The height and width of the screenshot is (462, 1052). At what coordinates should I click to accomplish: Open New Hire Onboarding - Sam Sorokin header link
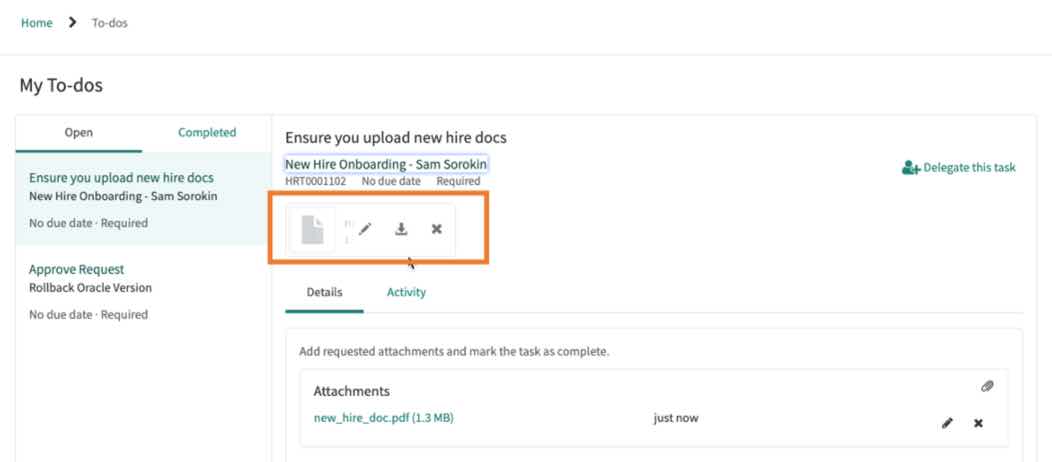(386, 164)
